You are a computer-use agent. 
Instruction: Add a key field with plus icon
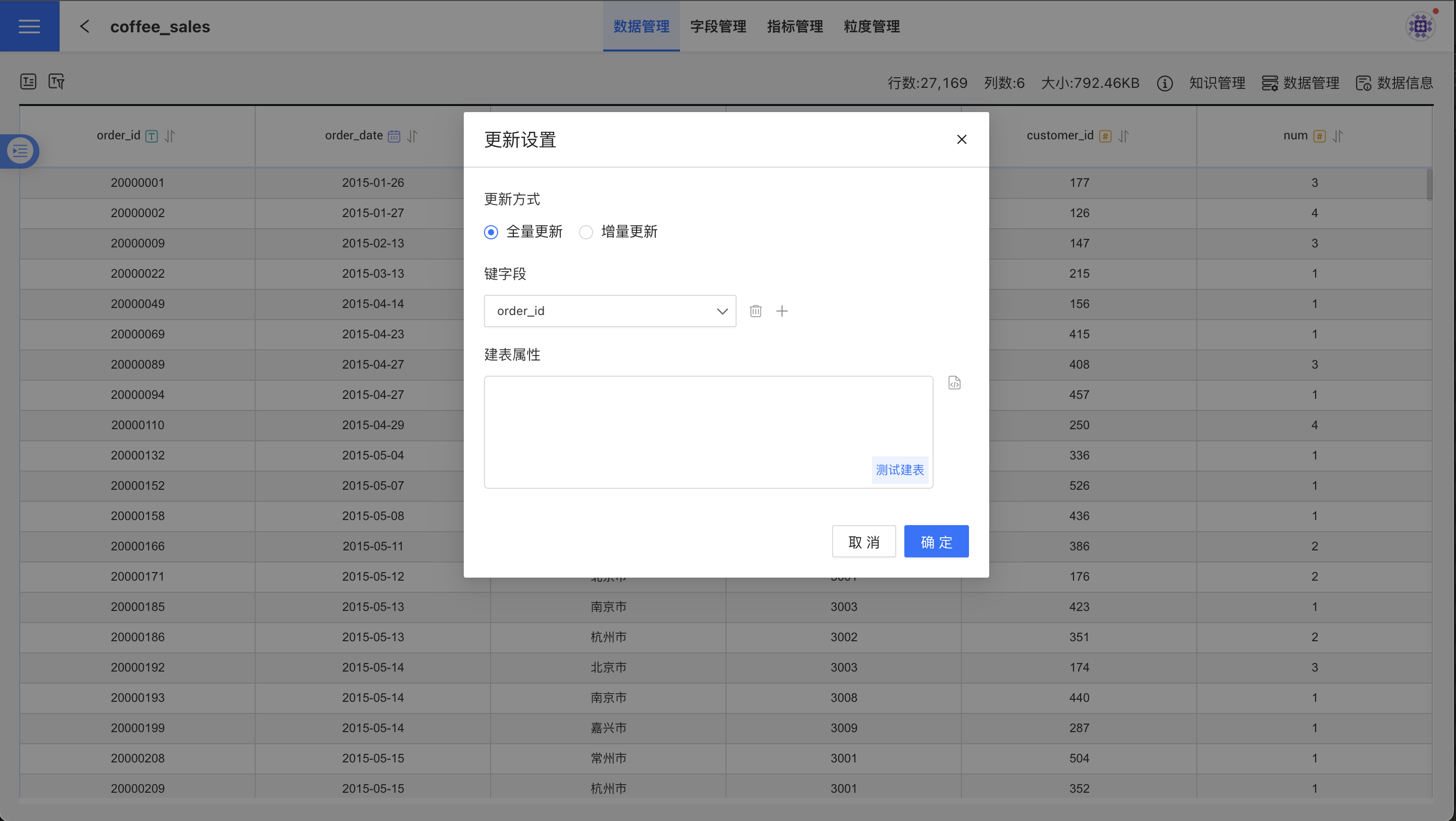coord(782,311)
